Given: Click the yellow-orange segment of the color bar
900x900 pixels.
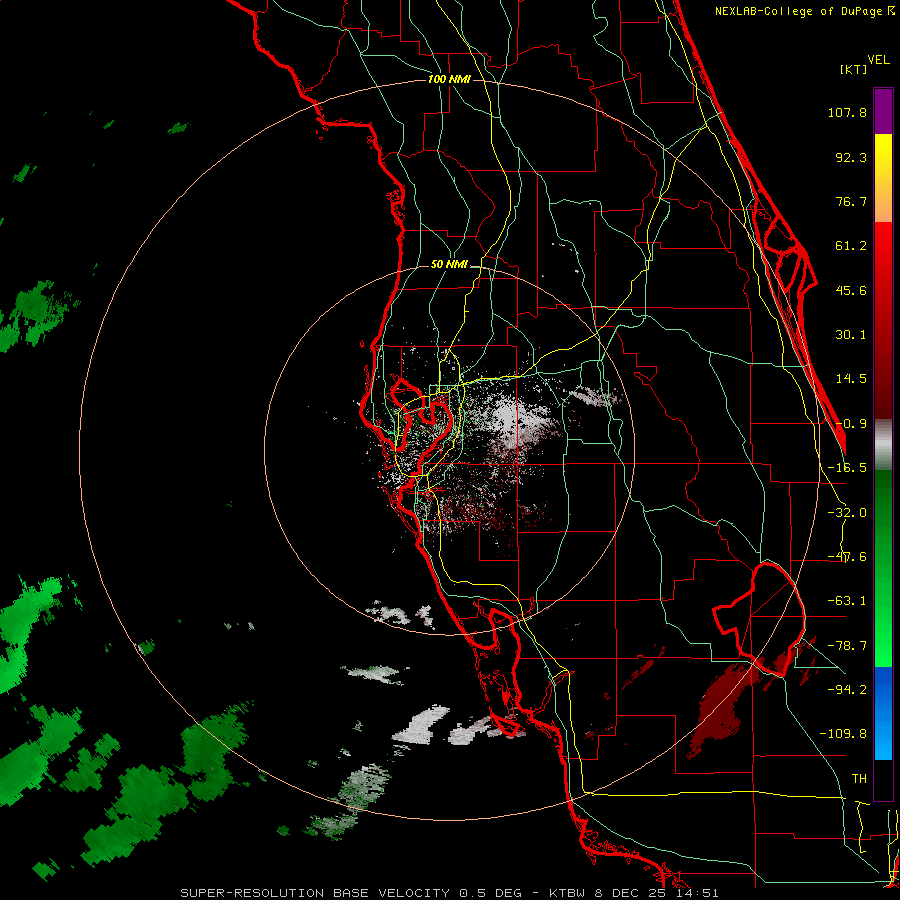Looking at the screenshot, I should point(883,178).
